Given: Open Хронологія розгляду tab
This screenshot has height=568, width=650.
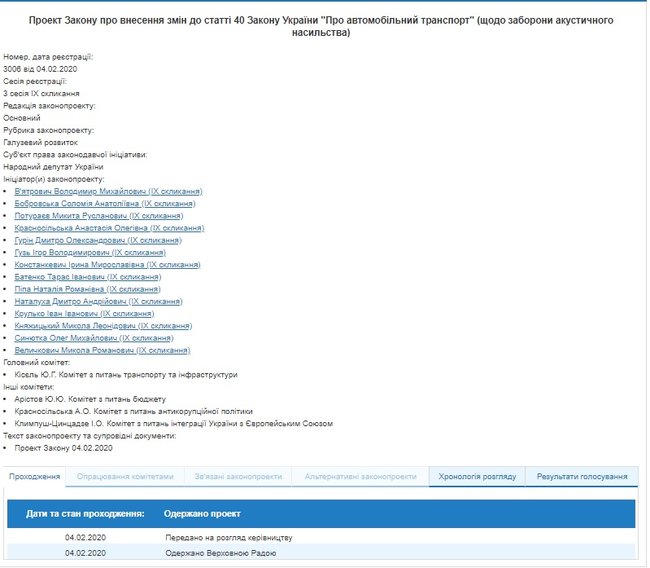Looking at the screenshot, I should click(477, 476).
